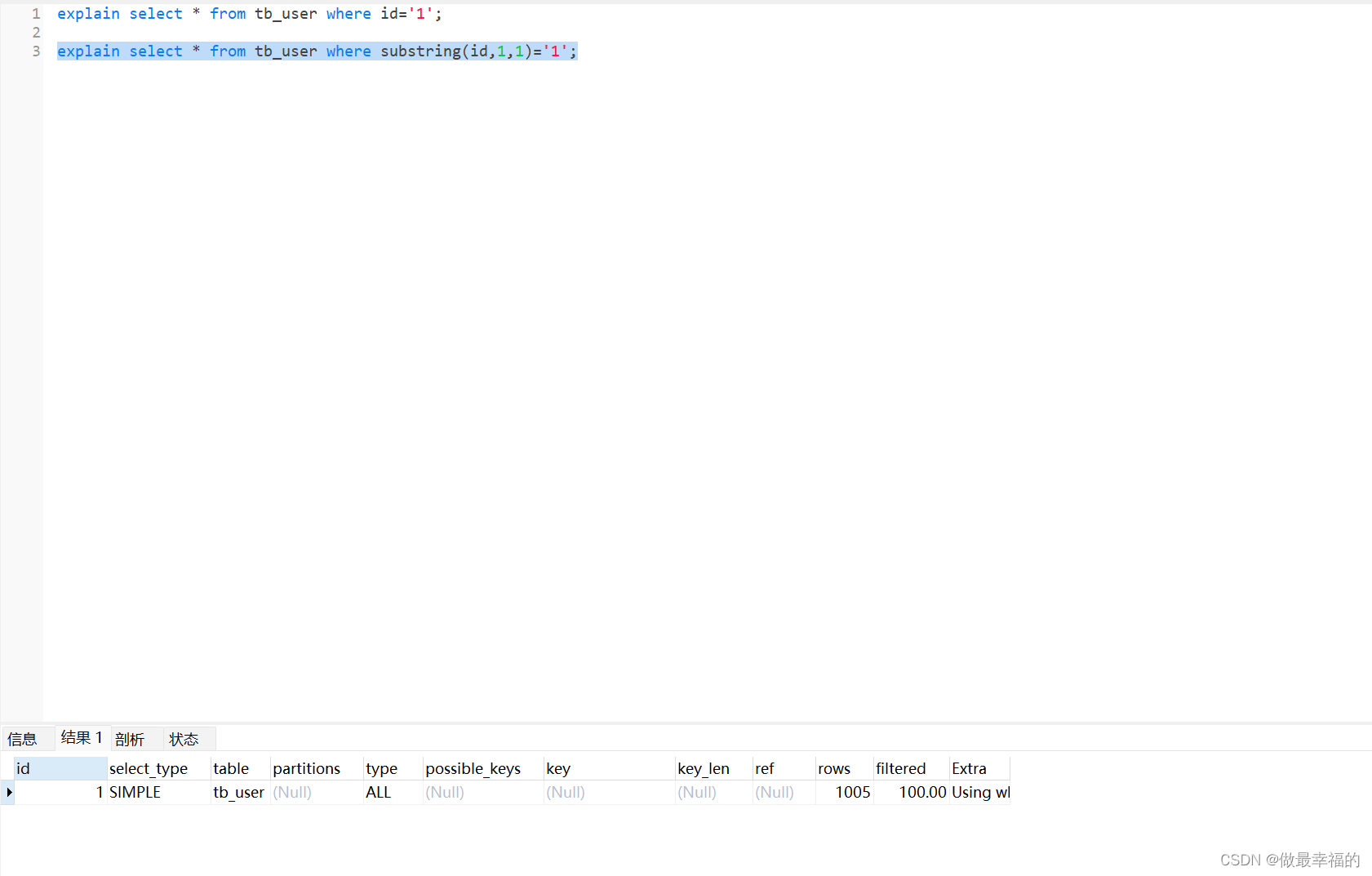The height and width of the screenshot is (876, 1372).
Task: Select the (Null) key_len cell
Action: tap(713, 792)
